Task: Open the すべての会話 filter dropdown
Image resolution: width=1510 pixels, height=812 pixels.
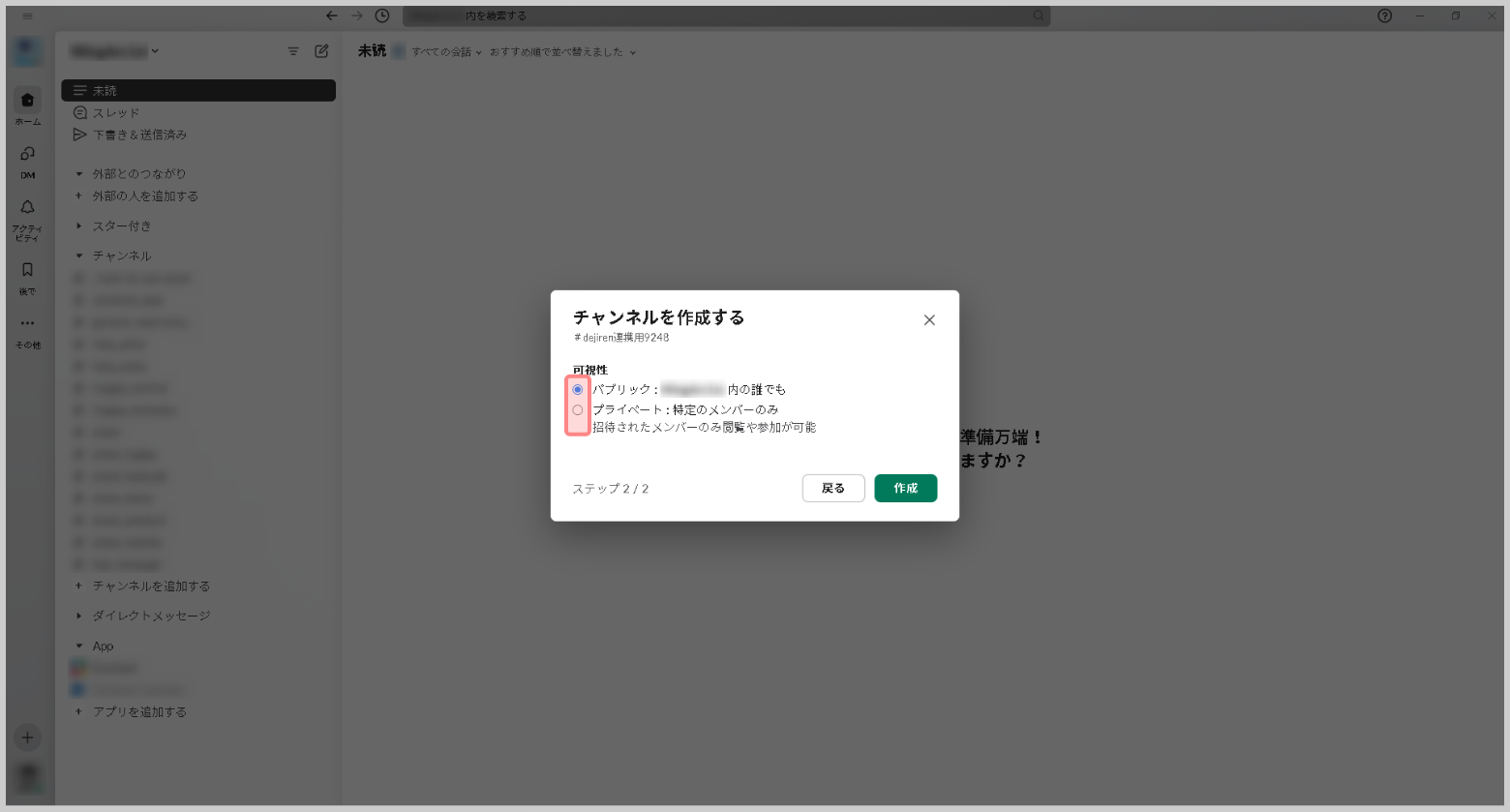Action: (445, 52)
